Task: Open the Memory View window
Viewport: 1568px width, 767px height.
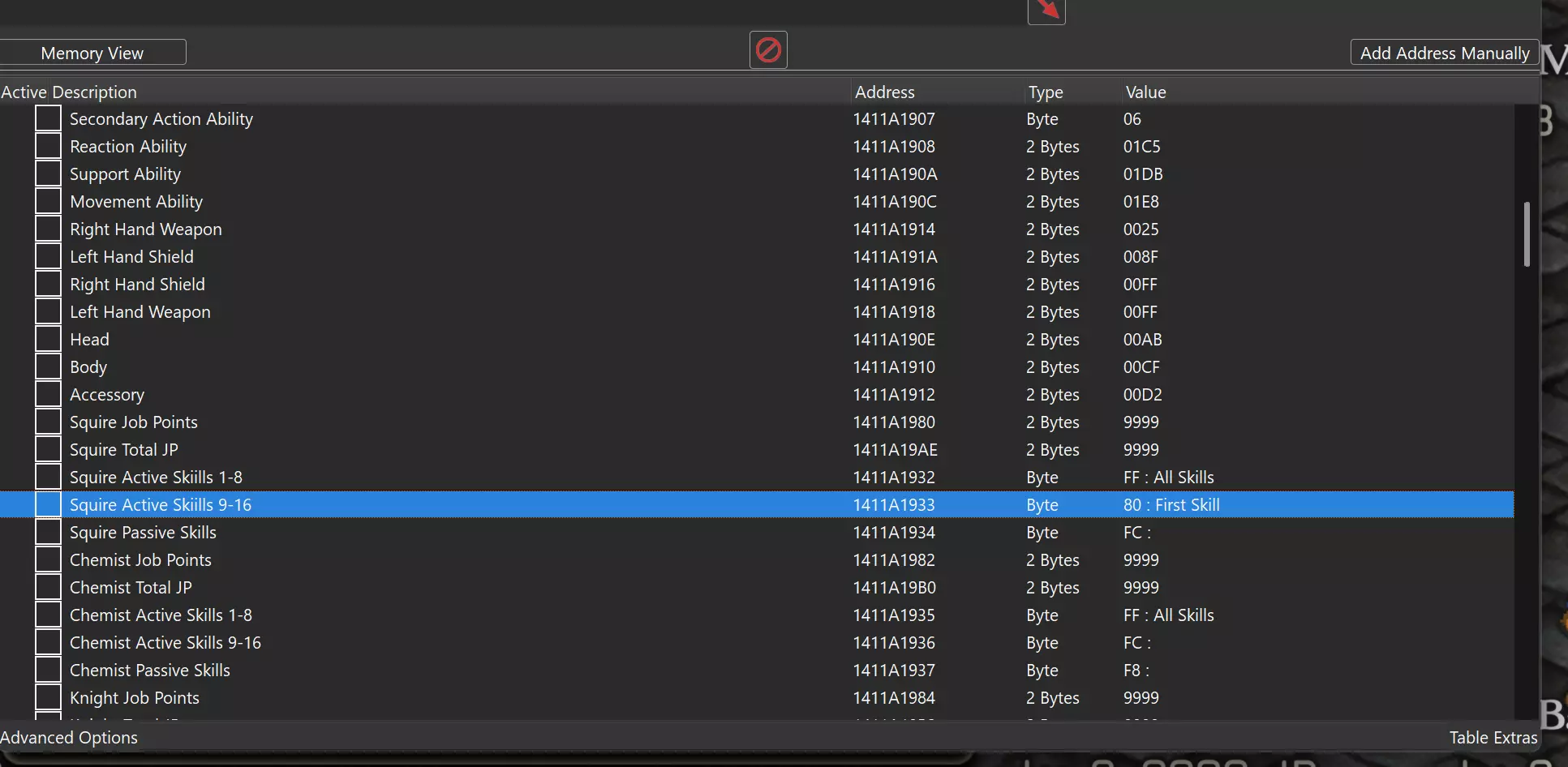Action: (92, 53)
